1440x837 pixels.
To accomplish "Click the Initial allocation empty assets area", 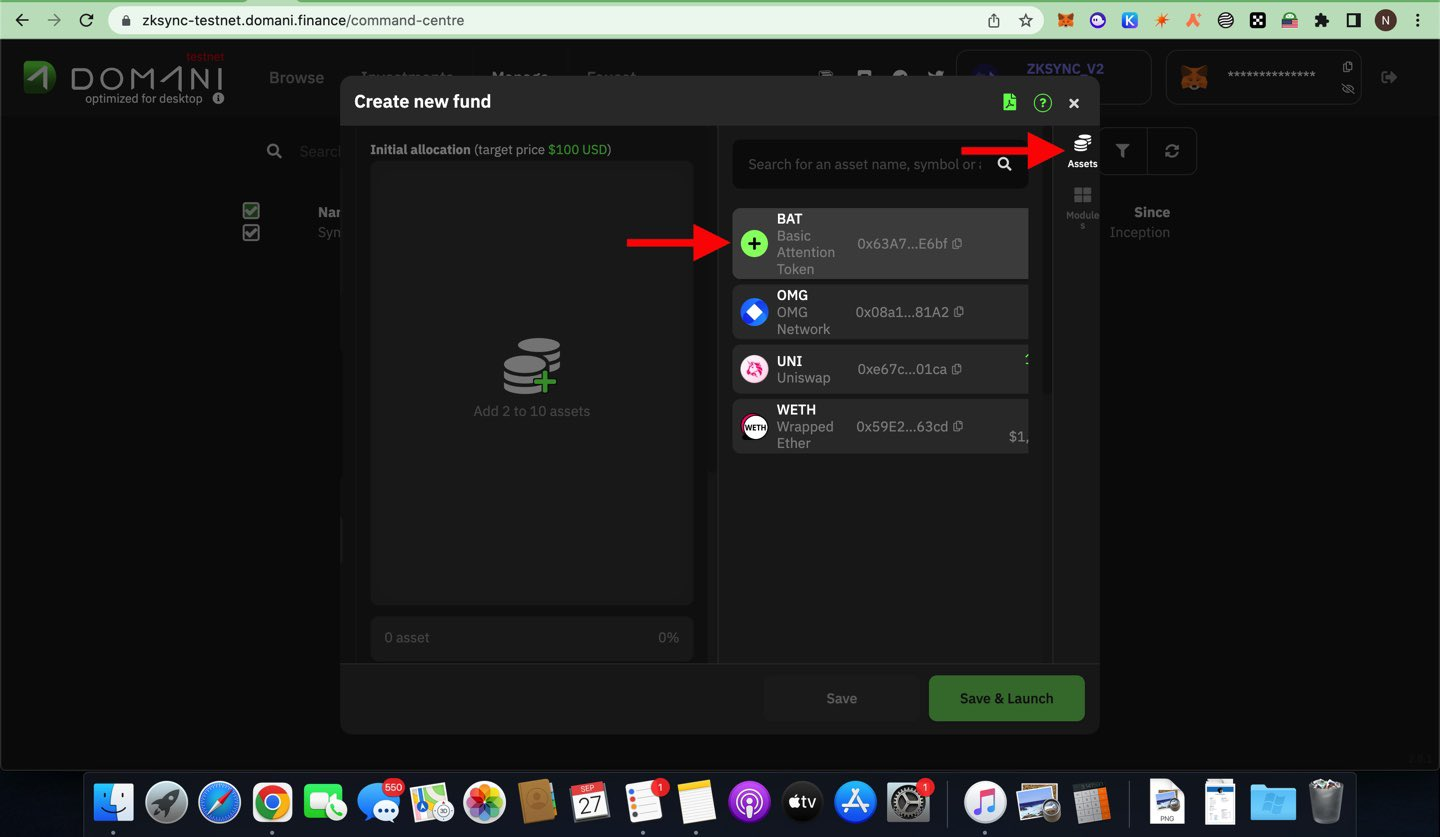I will (532, 383).
